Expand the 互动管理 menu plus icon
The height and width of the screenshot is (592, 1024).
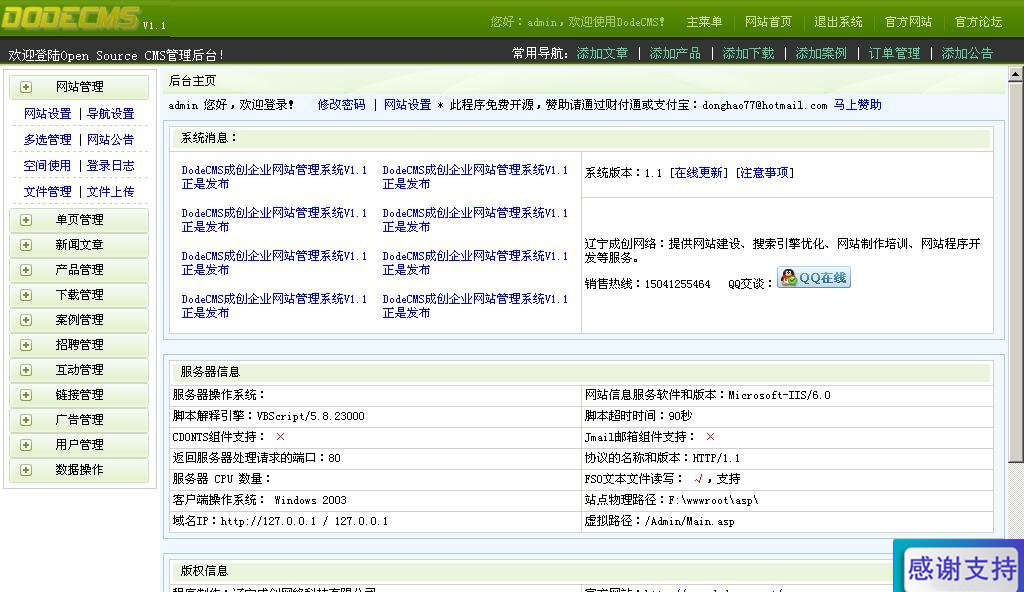26,370
